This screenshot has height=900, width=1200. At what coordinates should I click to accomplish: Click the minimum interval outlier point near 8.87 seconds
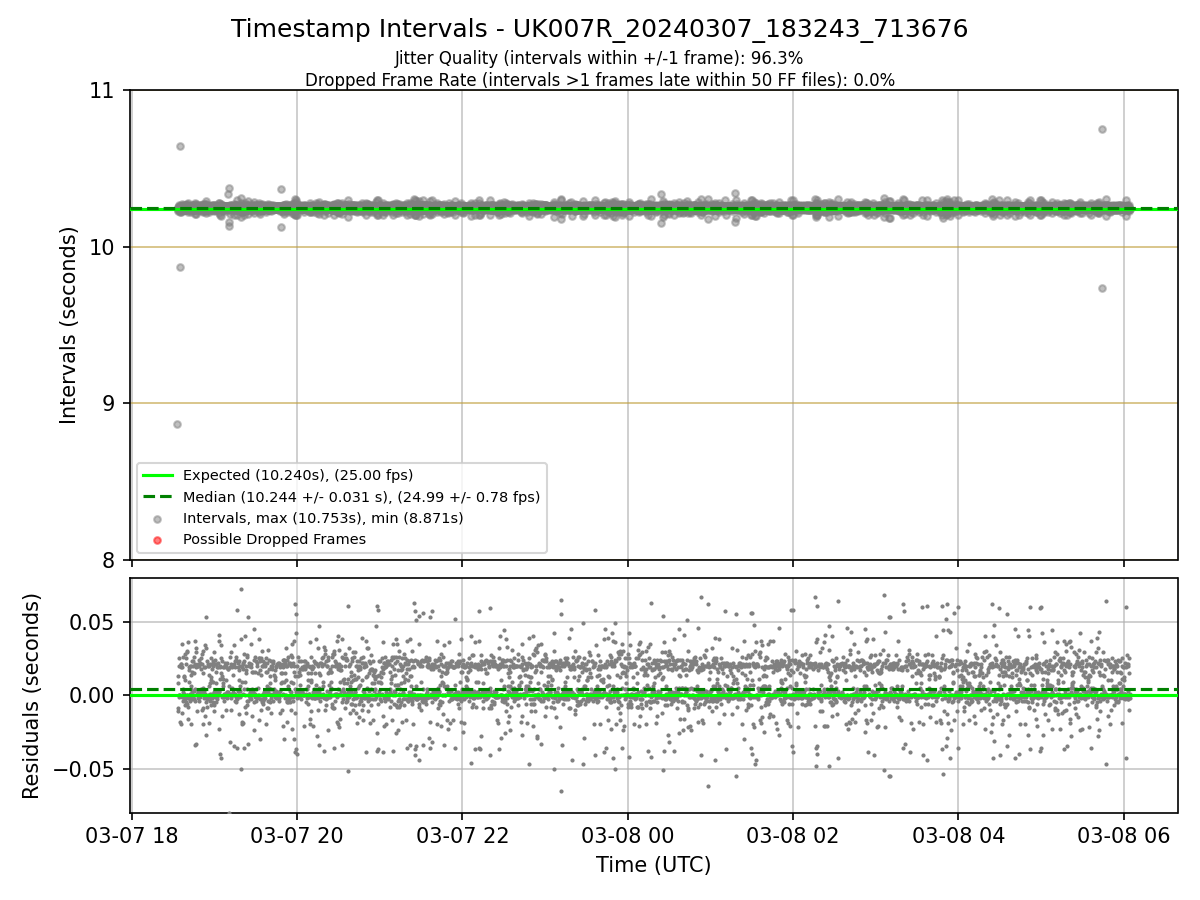177,424
